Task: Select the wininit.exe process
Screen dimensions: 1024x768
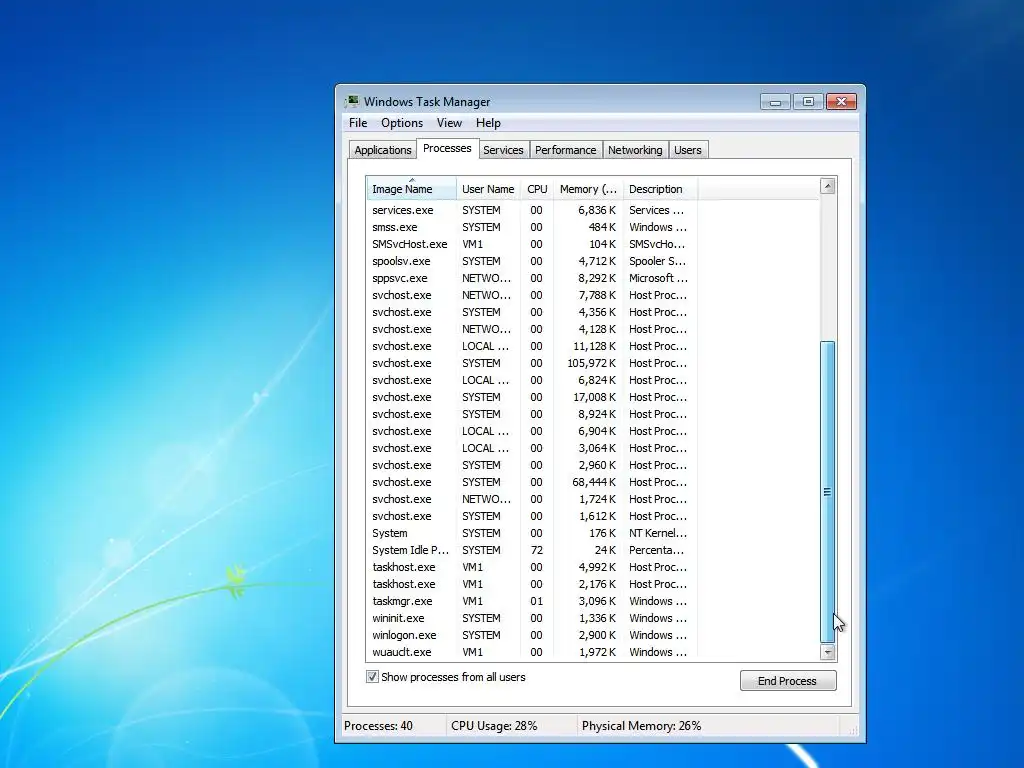Action: pos(532,618)
